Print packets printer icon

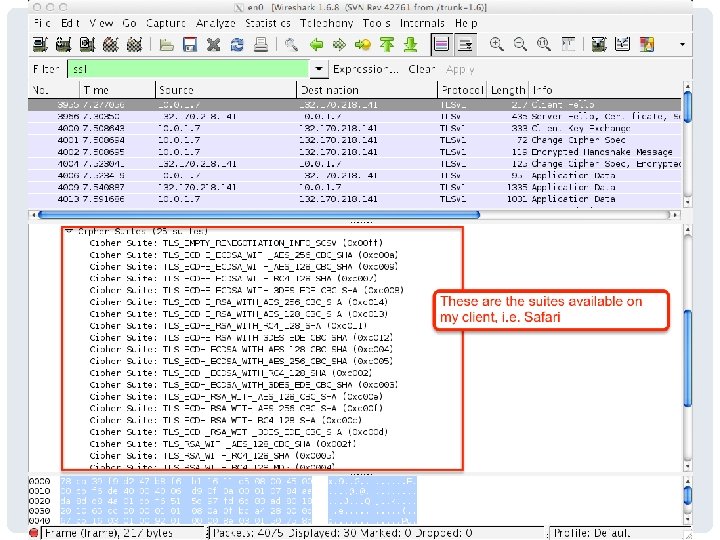click(261, 45)
